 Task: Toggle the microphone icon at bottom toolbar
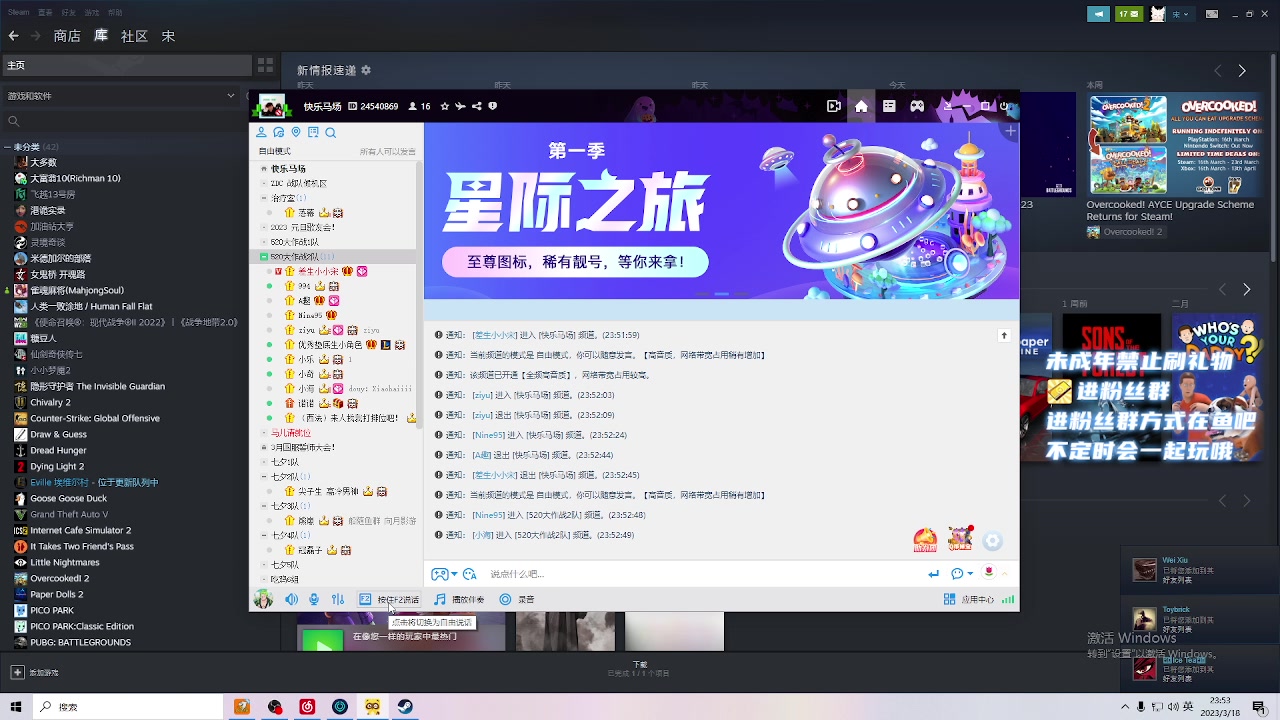(x=314, y=598)
